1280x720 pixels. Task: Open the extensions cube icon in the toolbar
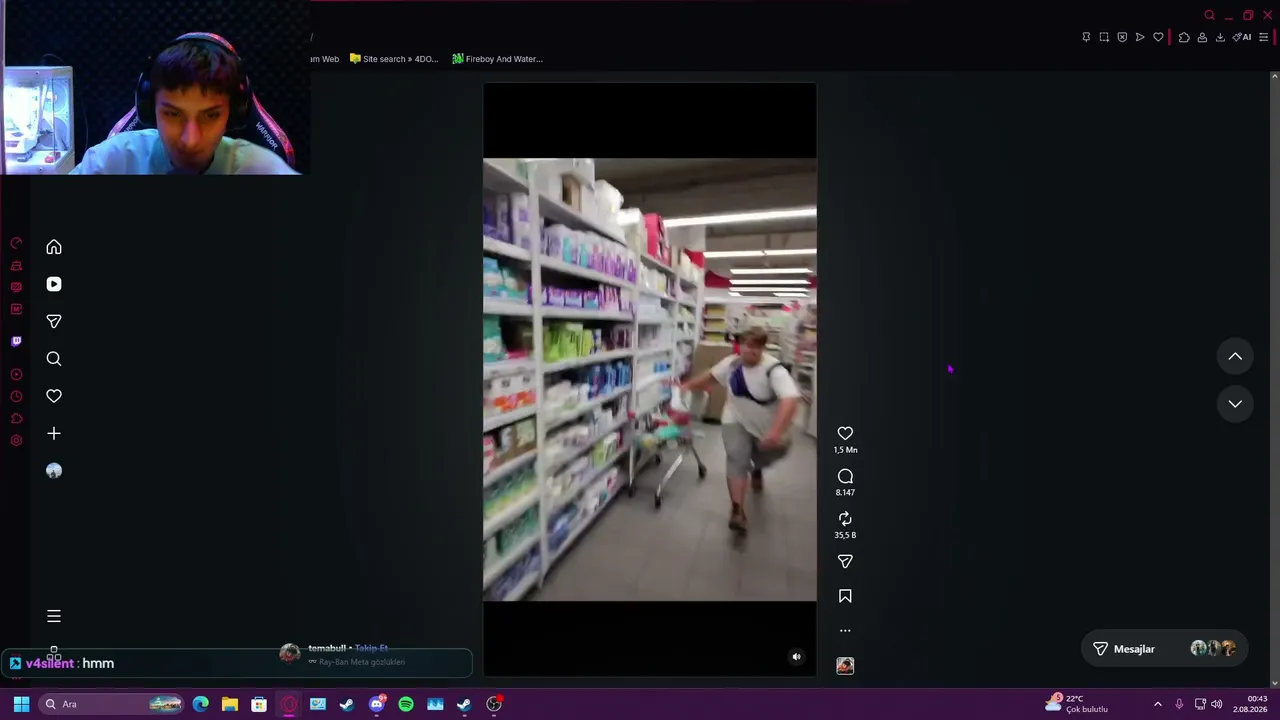point(1184,37)
